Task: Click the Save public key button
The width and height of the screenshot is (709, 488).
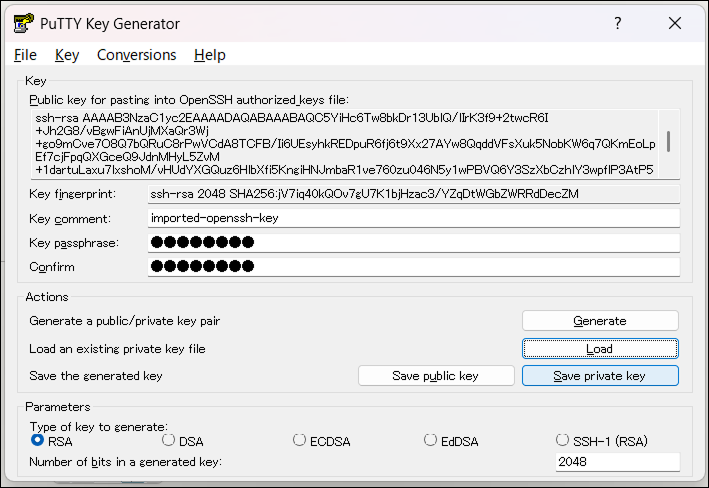Action: [x=436, y=376]
